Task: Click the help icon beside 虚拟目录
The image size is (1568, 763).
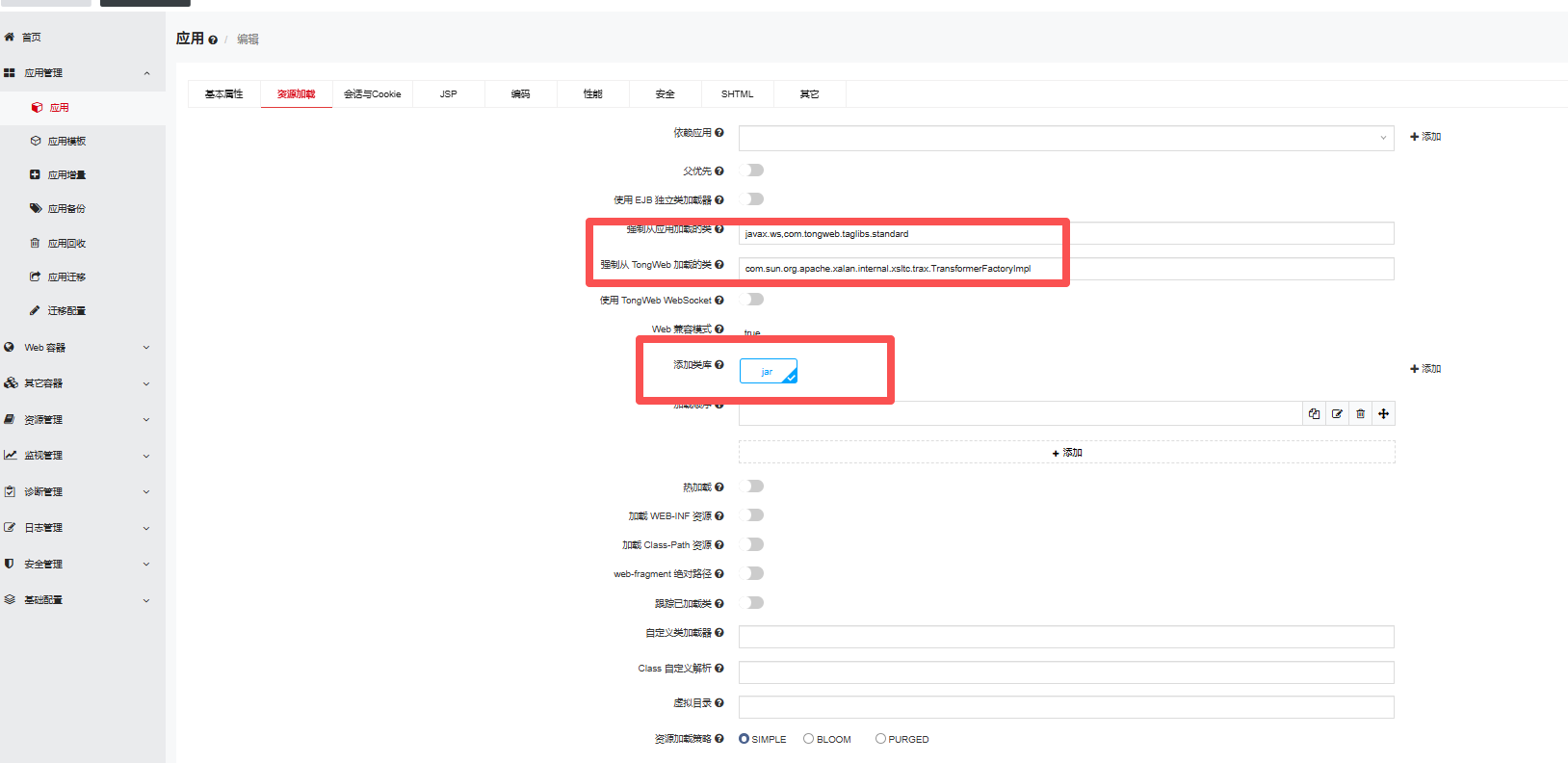Action: pos(719,702)
